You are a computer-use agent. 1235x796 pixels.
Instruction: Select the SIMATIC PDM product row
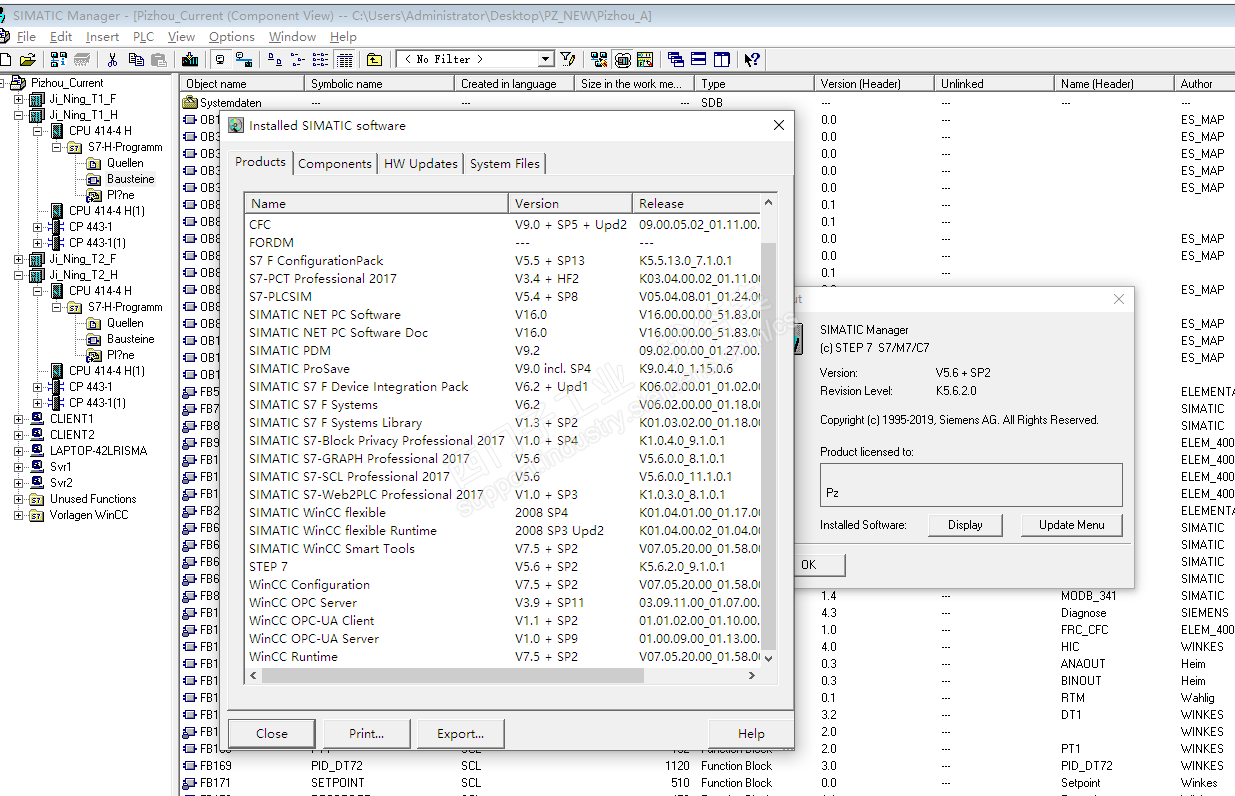(x=502, y=351)
